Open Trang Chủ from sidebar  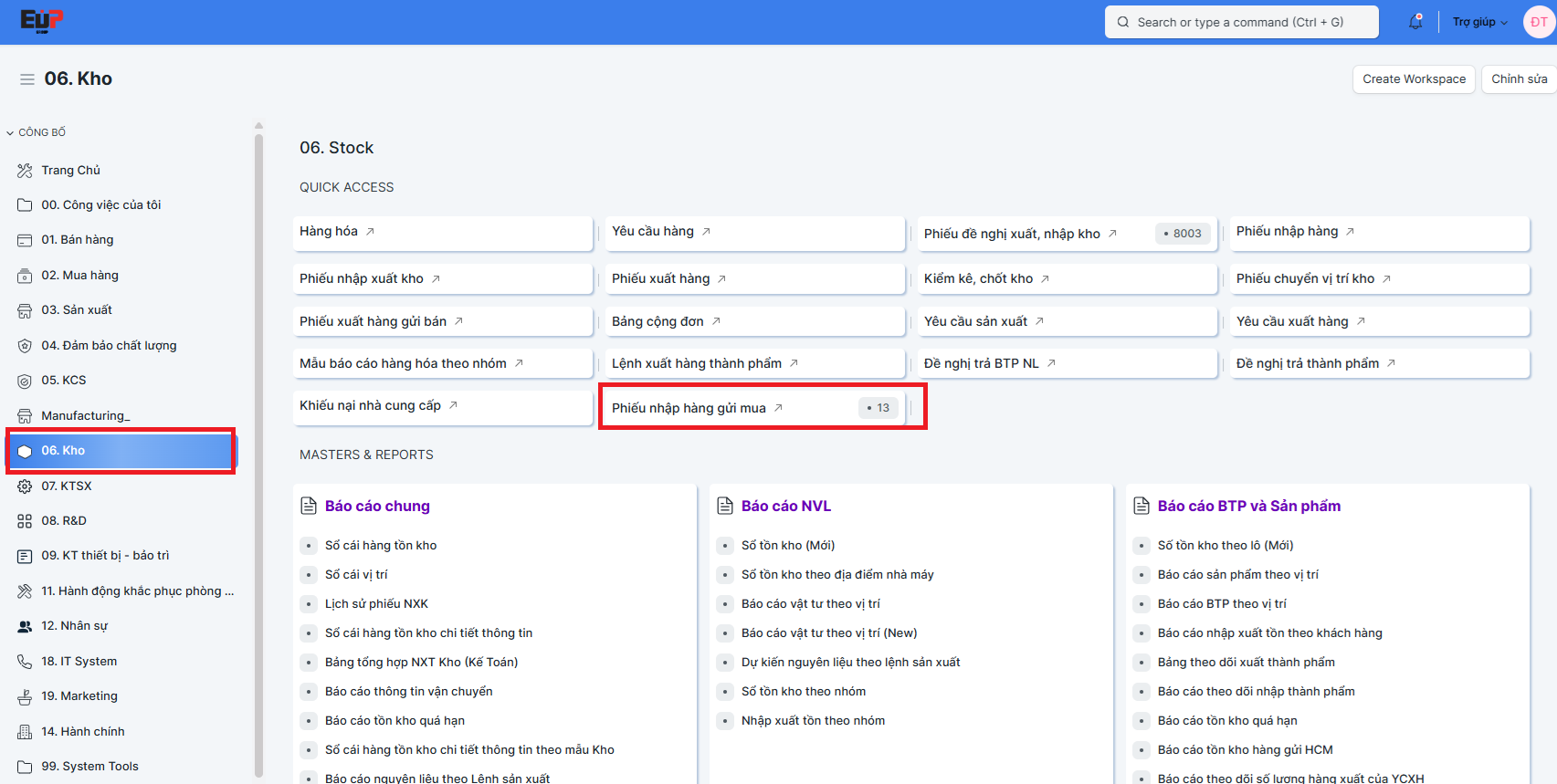point(70,170)
